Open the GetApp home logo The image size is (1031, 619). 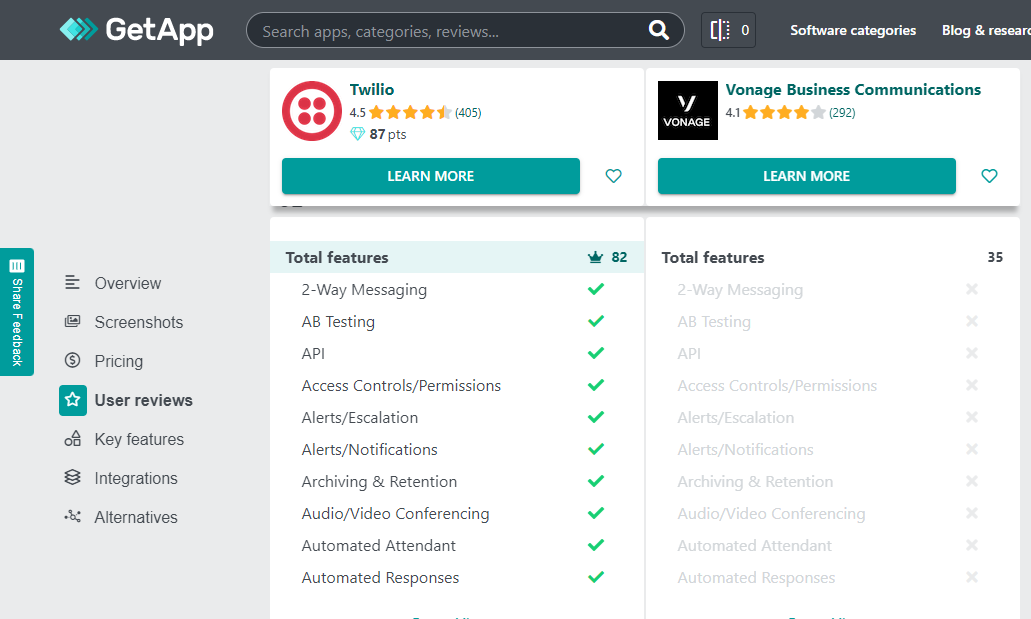[137, 30]
